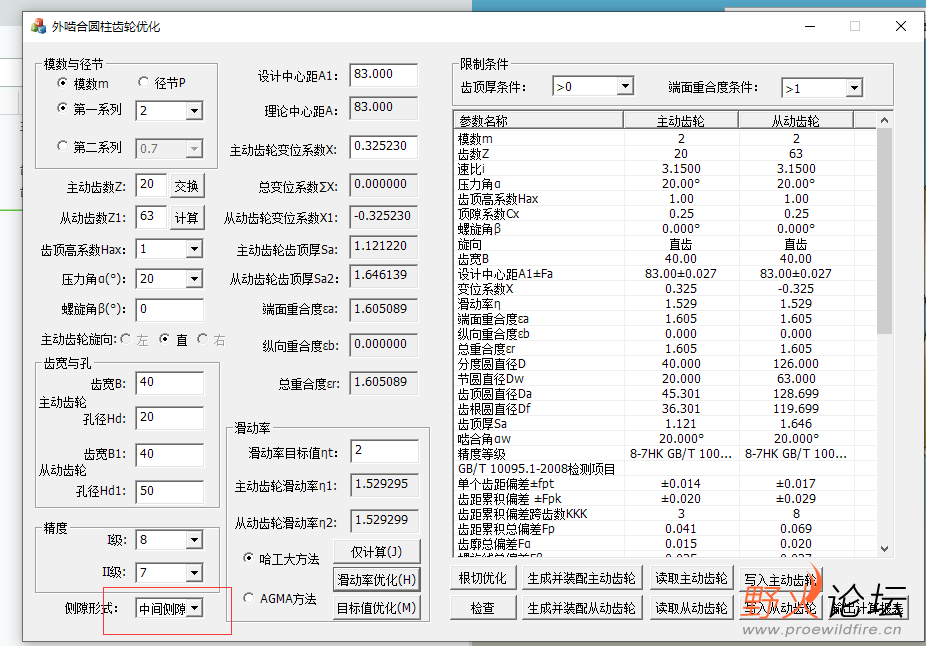Minimize the gear optimization window
Image resolution: width=926 pixels, height=646 pixels.
point(810,26)
